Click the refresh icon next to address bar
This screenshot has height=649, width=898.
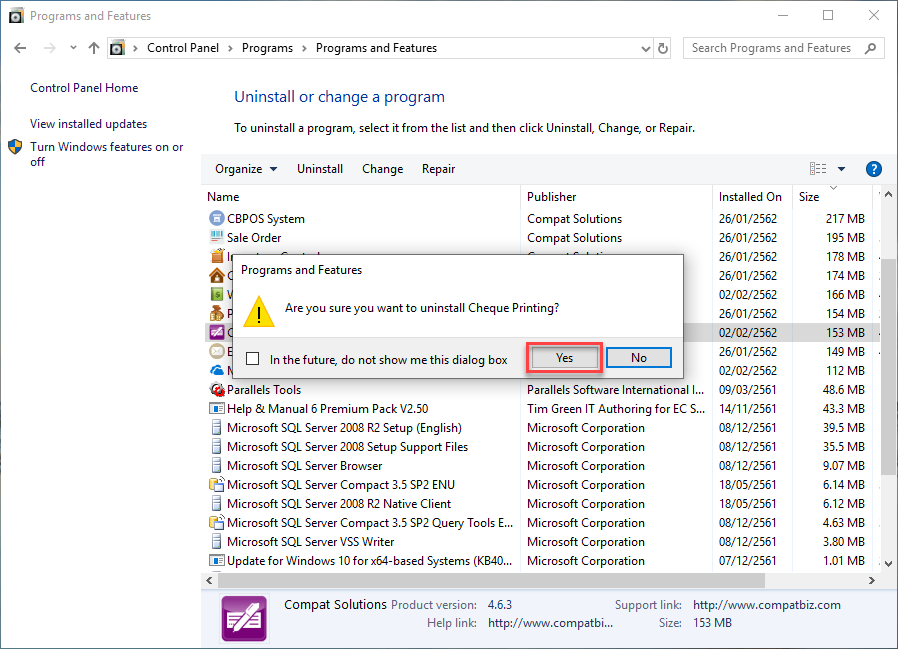(663, 48)
